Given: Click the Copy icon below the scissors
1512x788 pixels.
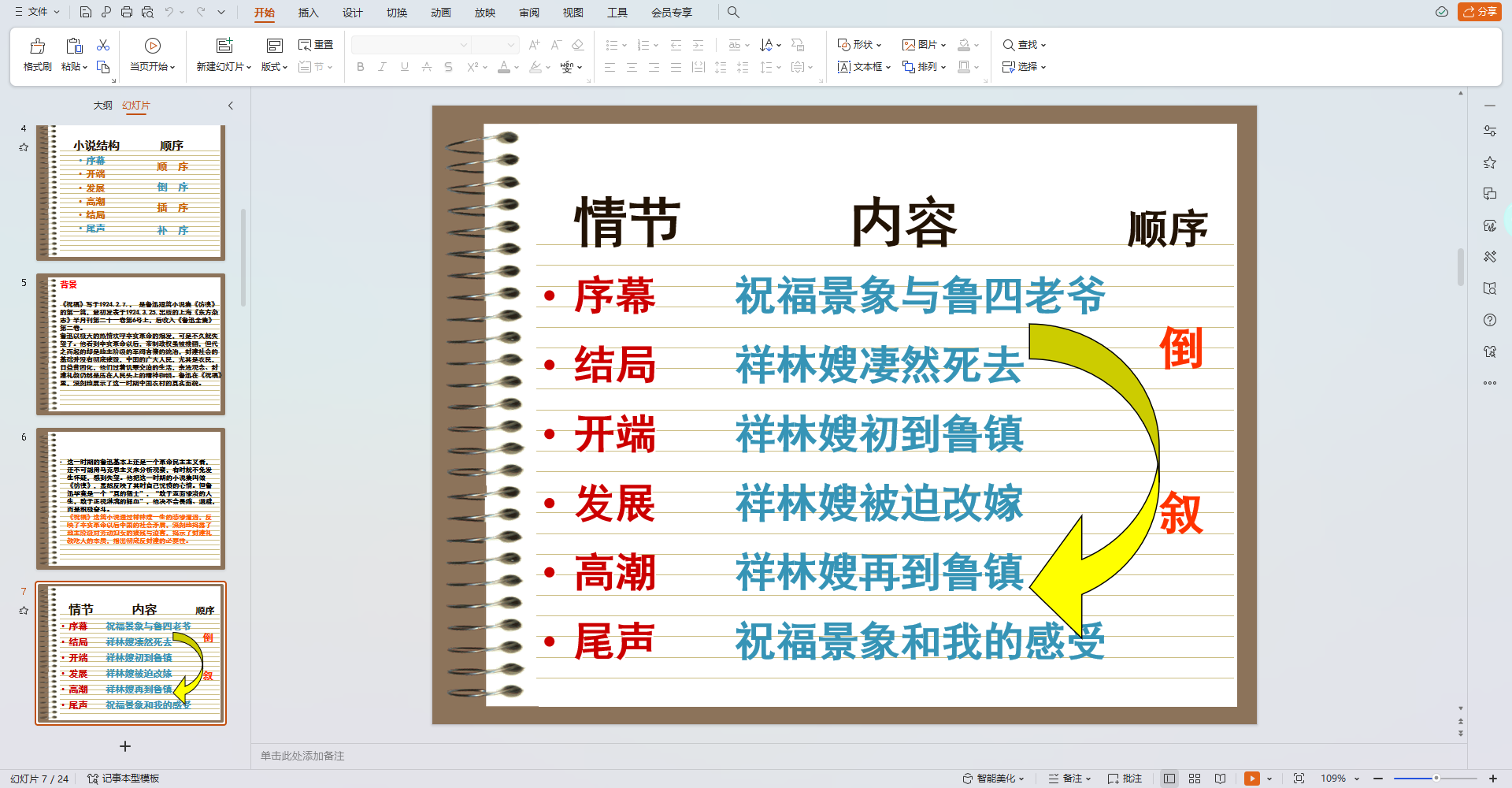Looking at the screenshot, I should pyautogui.click(x=103, y=67).
